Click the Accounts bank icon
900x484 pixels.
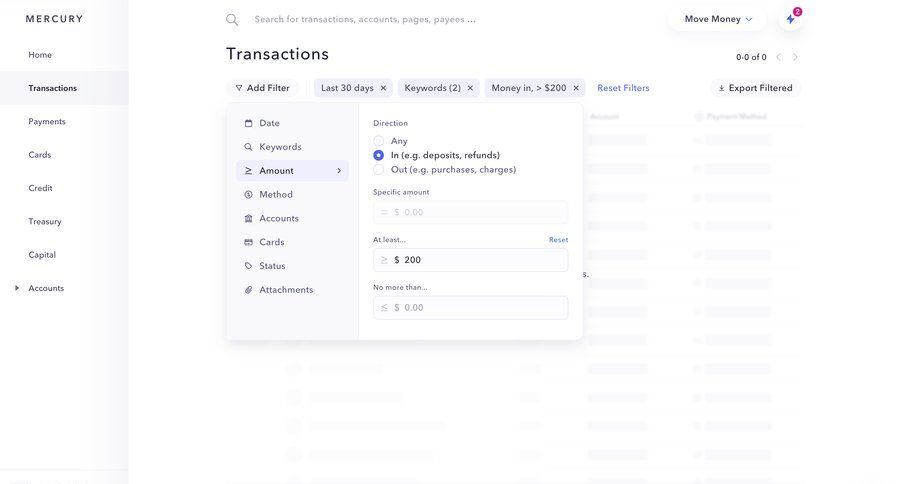click(x=249, y=218)
